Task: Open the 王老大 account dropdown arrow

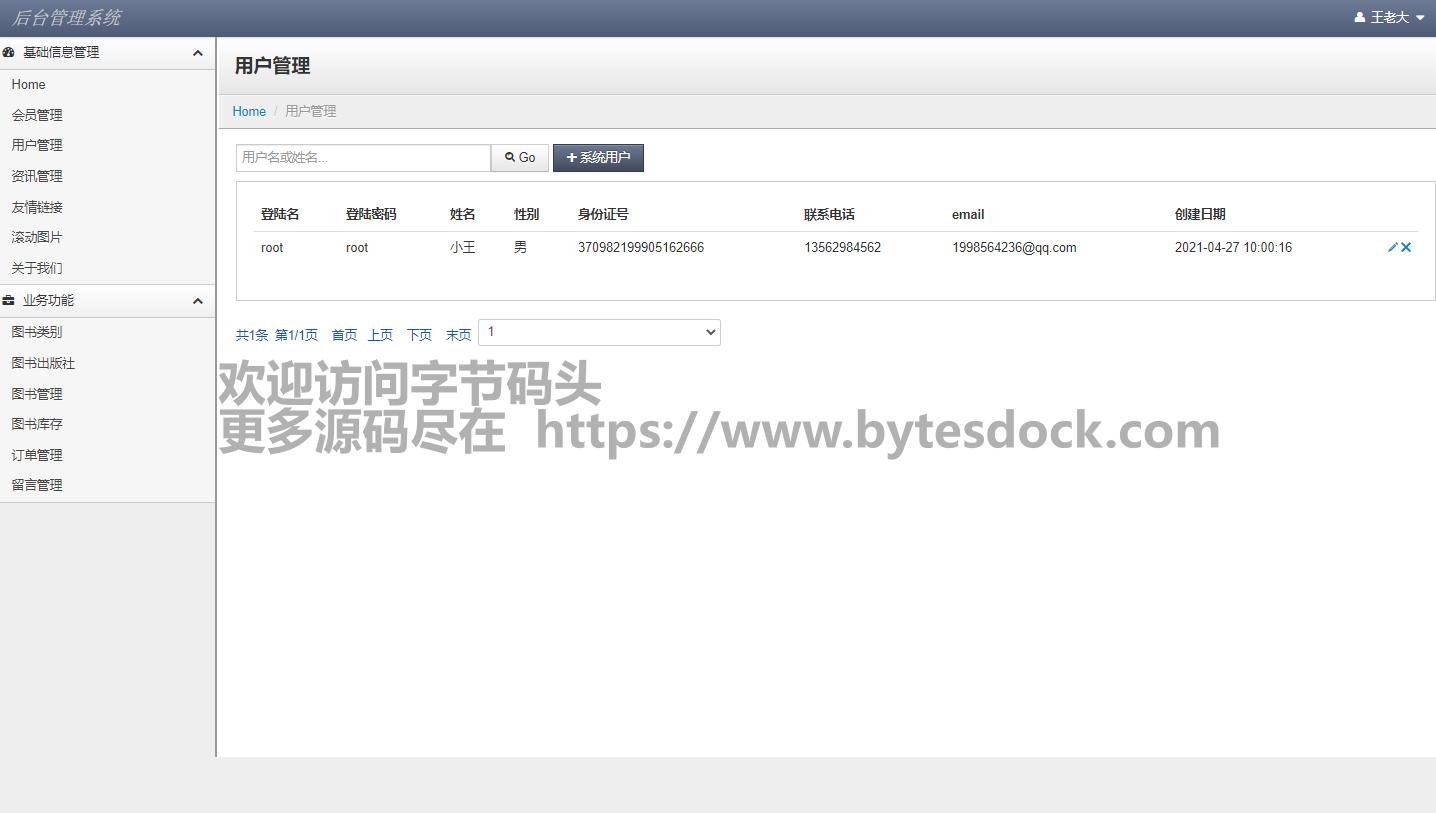Action: [x=1420, y=18]
